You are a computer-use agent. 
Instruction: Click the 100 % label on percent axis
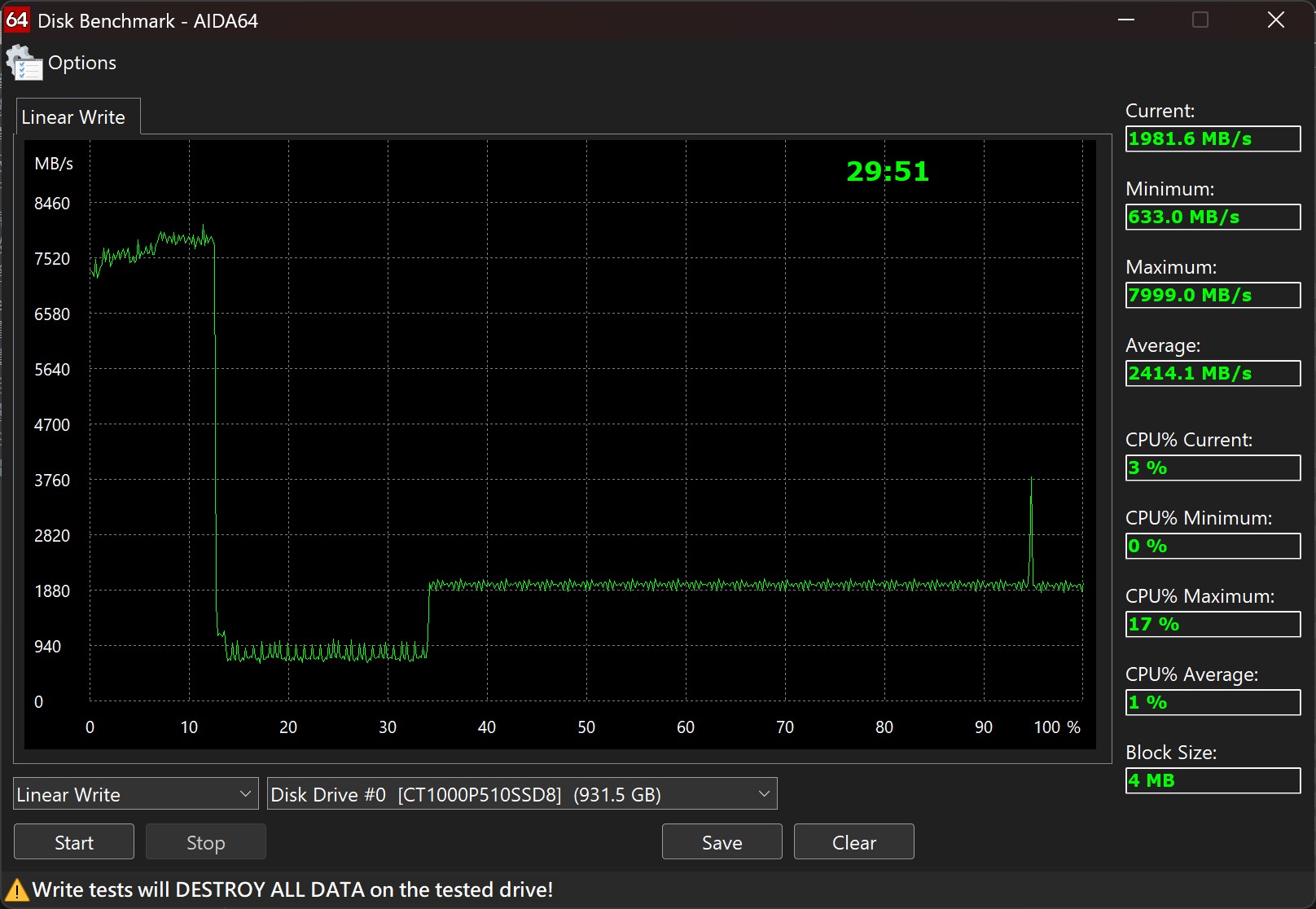tap(1057, 727)
